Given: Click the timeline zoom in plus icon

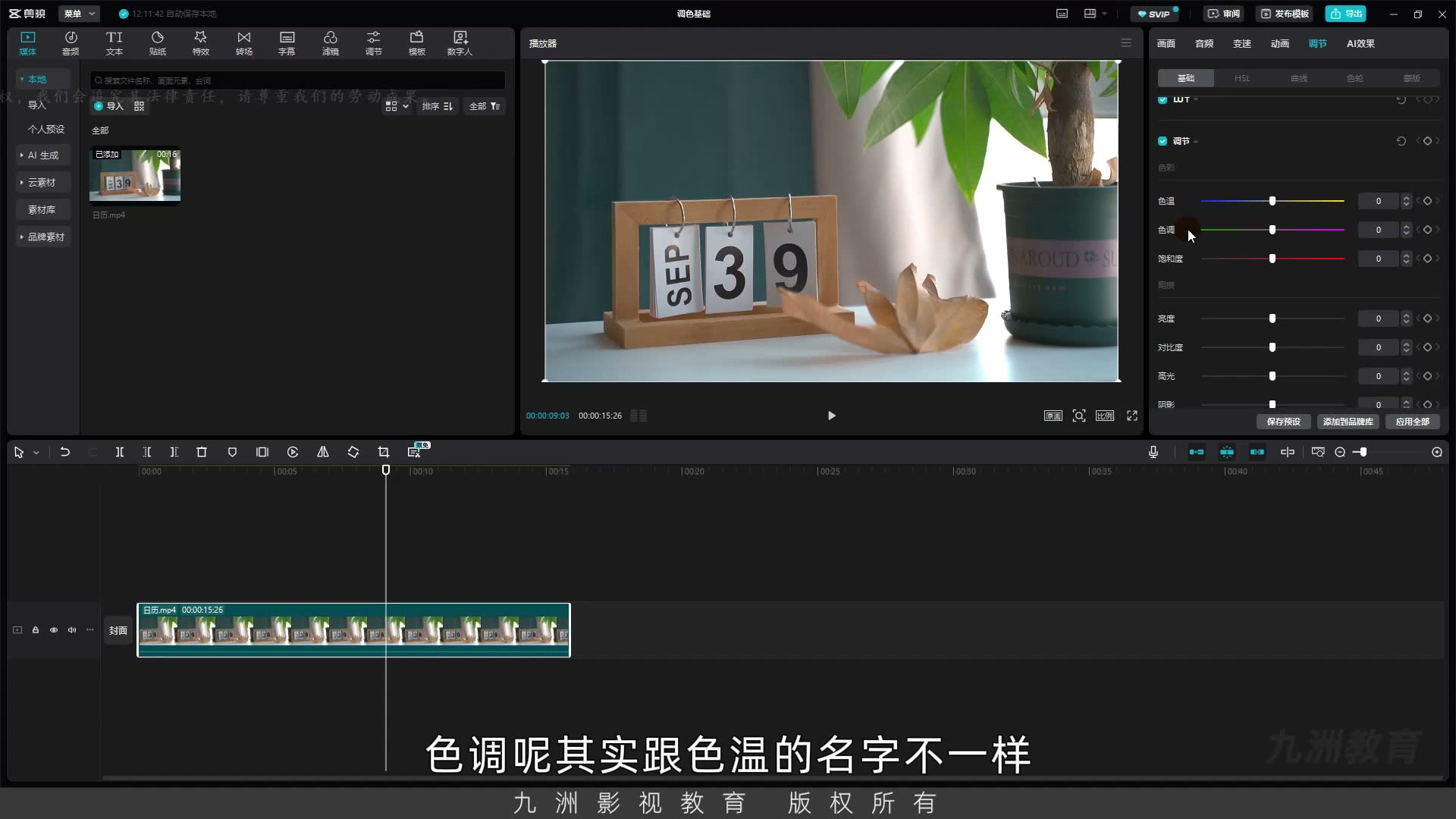Looking at the screenshot, I should click(x=1437, y=452).
